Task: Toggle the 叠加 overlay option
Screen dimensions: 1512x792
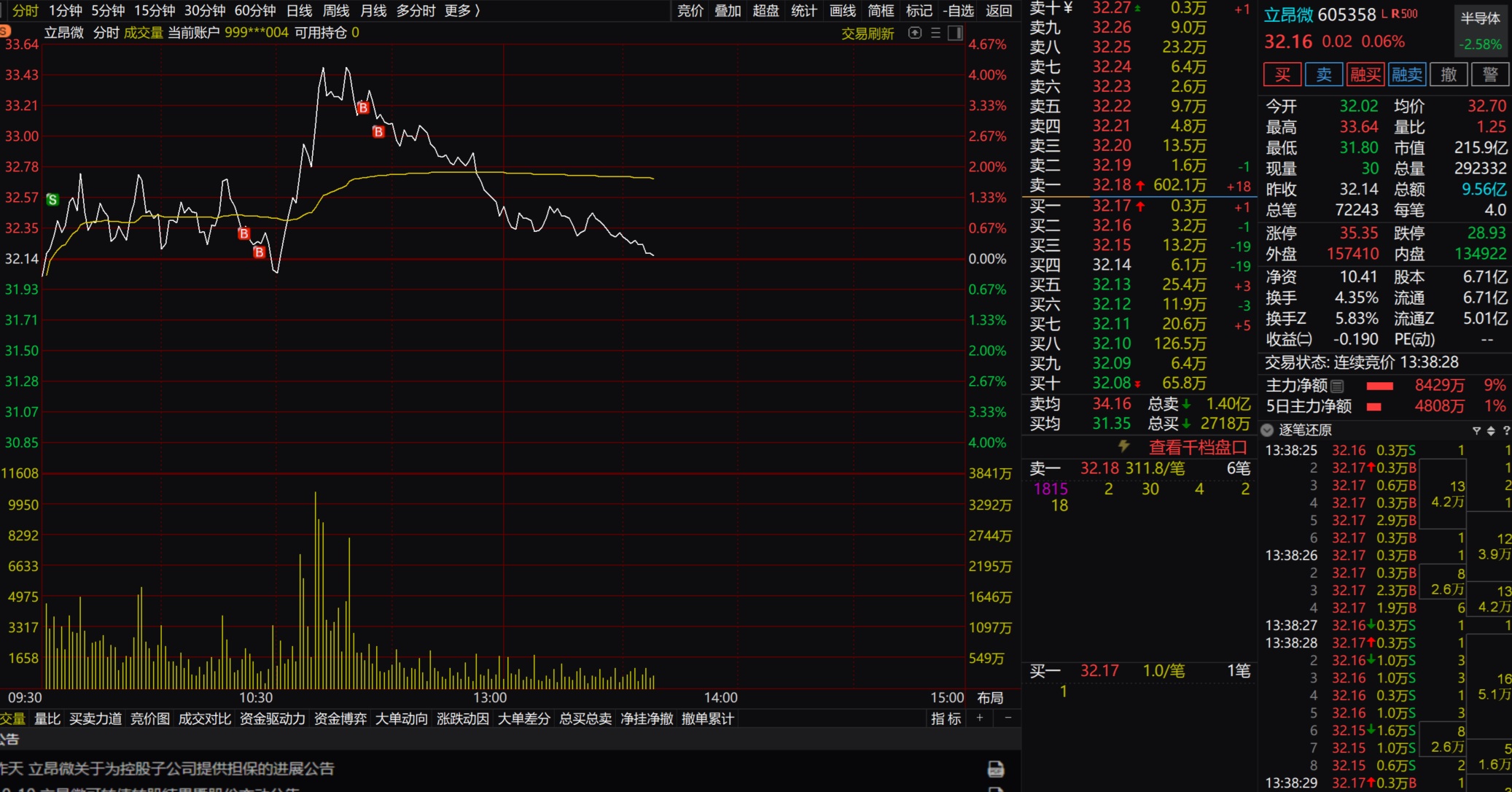Action: pyautogui.click(x=727, y=11)
